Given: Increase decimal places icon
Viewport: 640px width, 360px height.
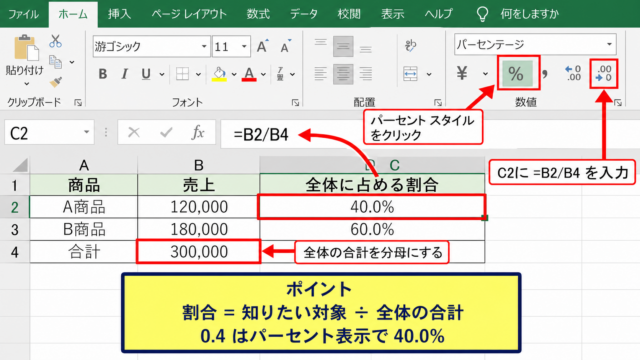Looking at the screenshot, I should click(x=573, y=73).
